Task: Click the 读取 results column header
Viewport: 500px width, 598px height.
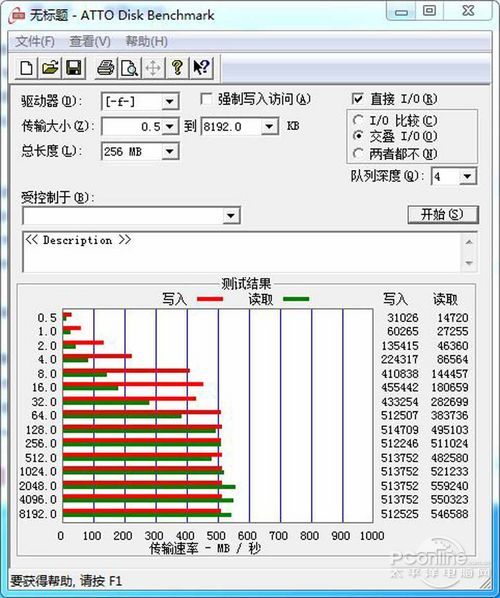Action: point(445,299)
